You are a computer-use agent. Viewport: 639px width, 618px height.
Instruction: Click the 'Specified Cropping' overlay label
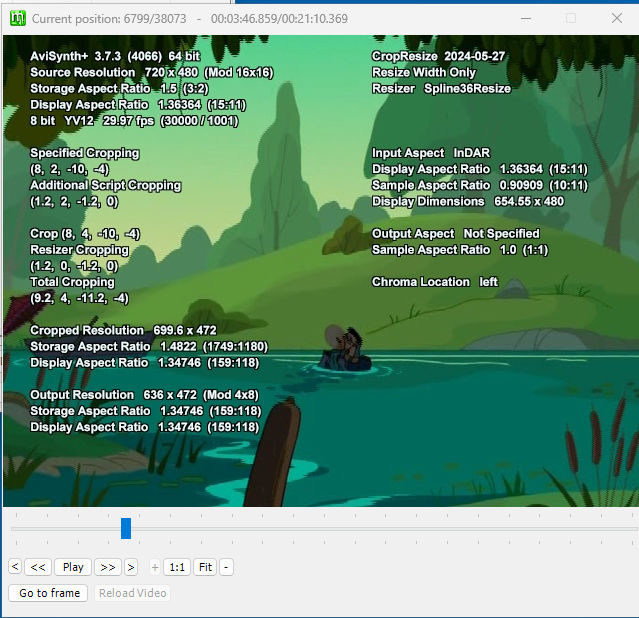click(84, 153)
